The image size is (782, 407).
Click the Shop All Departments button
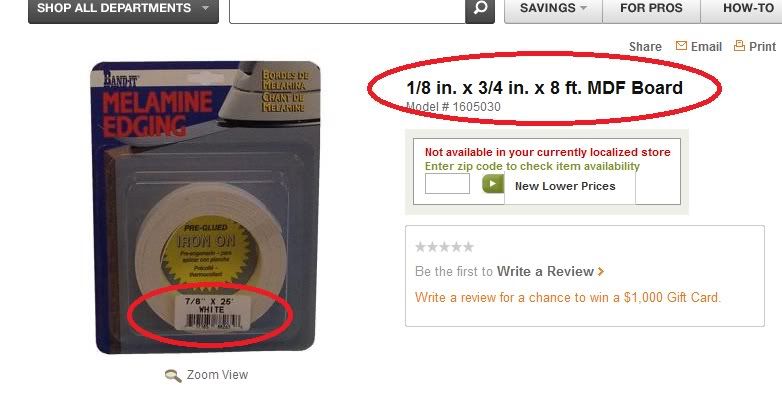(123, 9)
